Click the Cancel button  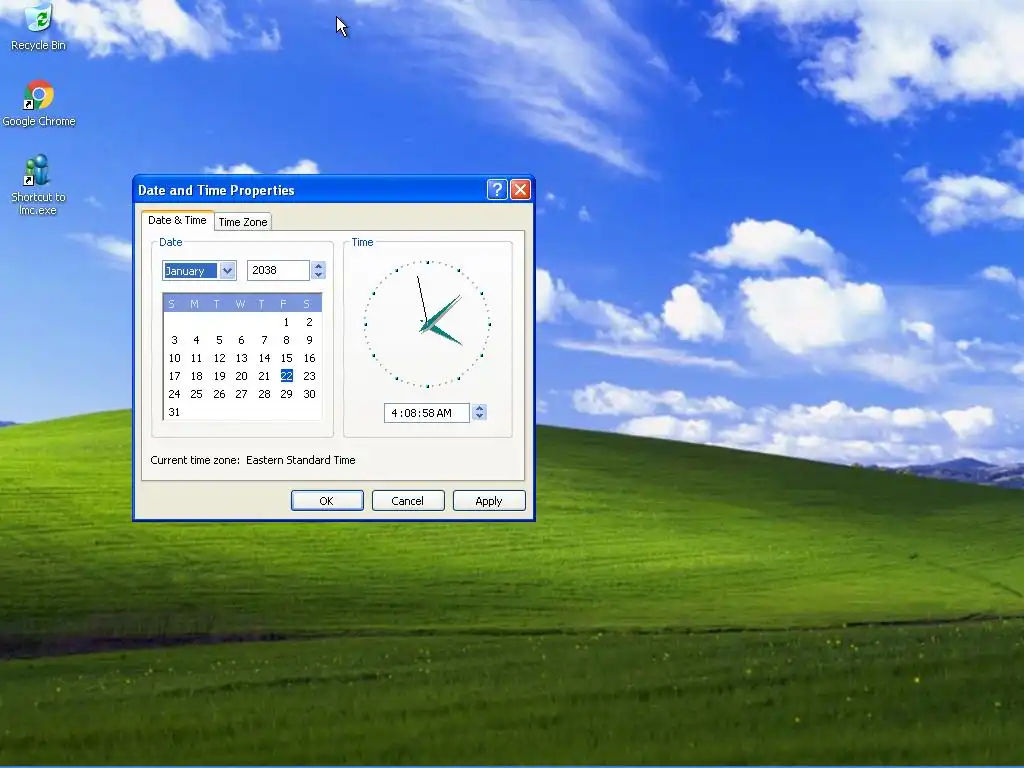point(408,501)
